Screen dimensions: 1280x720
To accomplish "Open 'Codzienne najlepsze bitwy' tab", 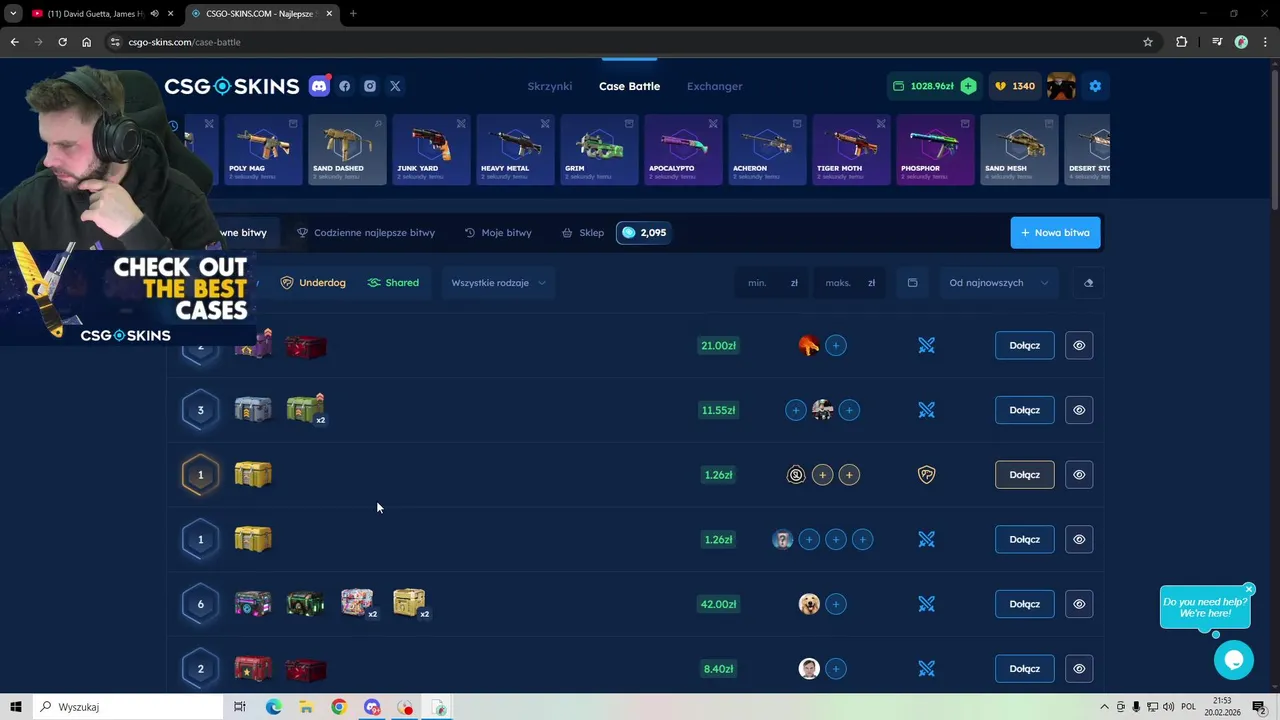I will [366, 233].
